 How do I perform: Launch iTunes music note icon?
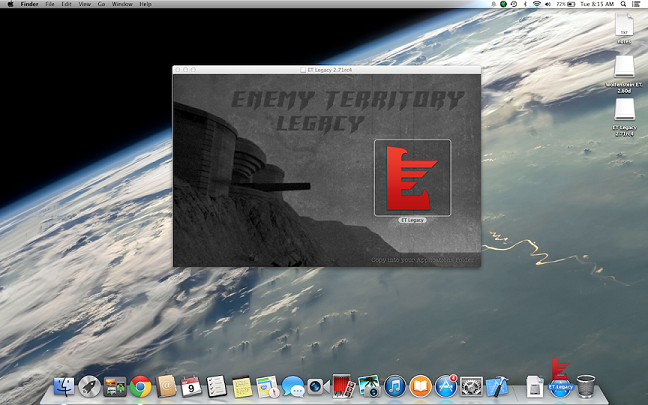tap(395, 387)
